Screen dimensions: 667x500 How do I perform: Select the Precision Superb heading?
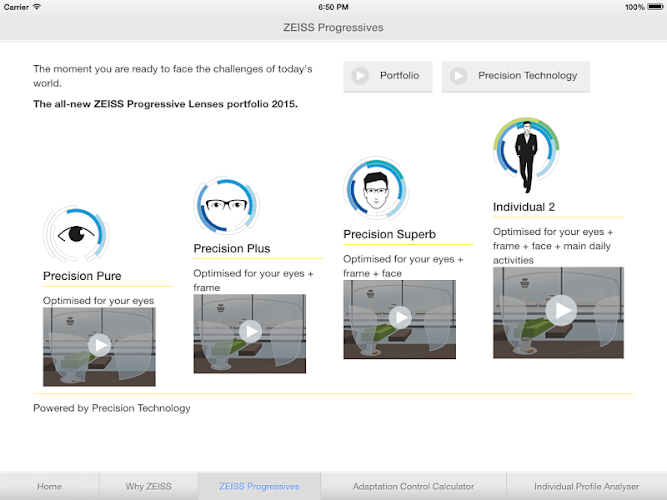click(x=390, y=234)
